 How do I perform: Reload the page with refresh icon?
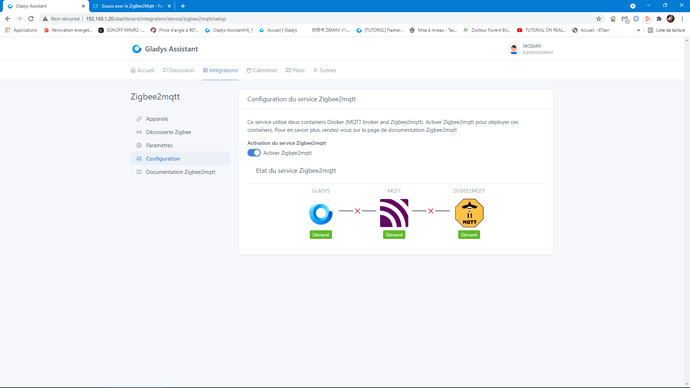coord(31,19)
